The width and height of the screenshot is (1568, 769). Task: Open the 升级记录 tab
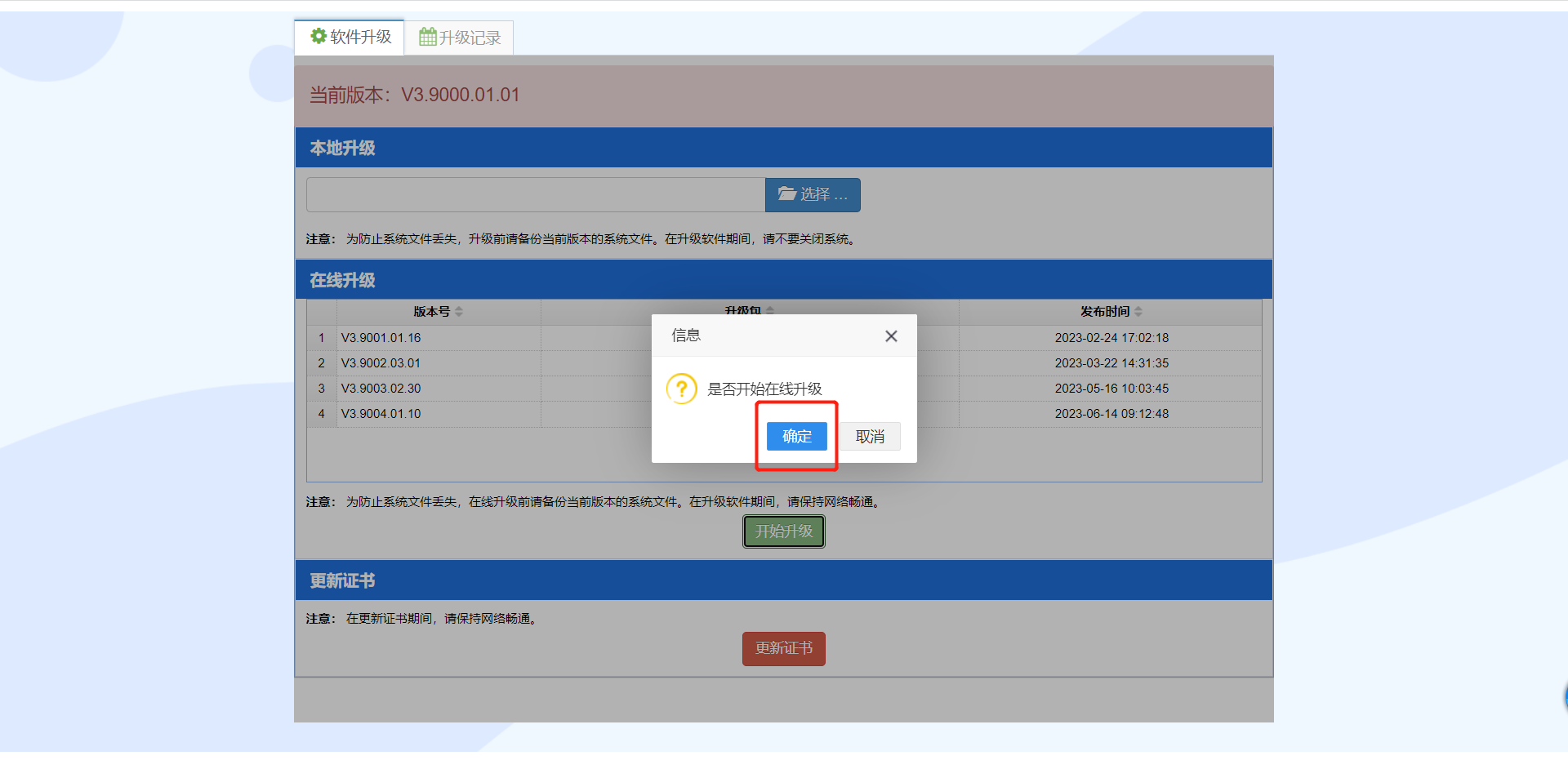460,38
